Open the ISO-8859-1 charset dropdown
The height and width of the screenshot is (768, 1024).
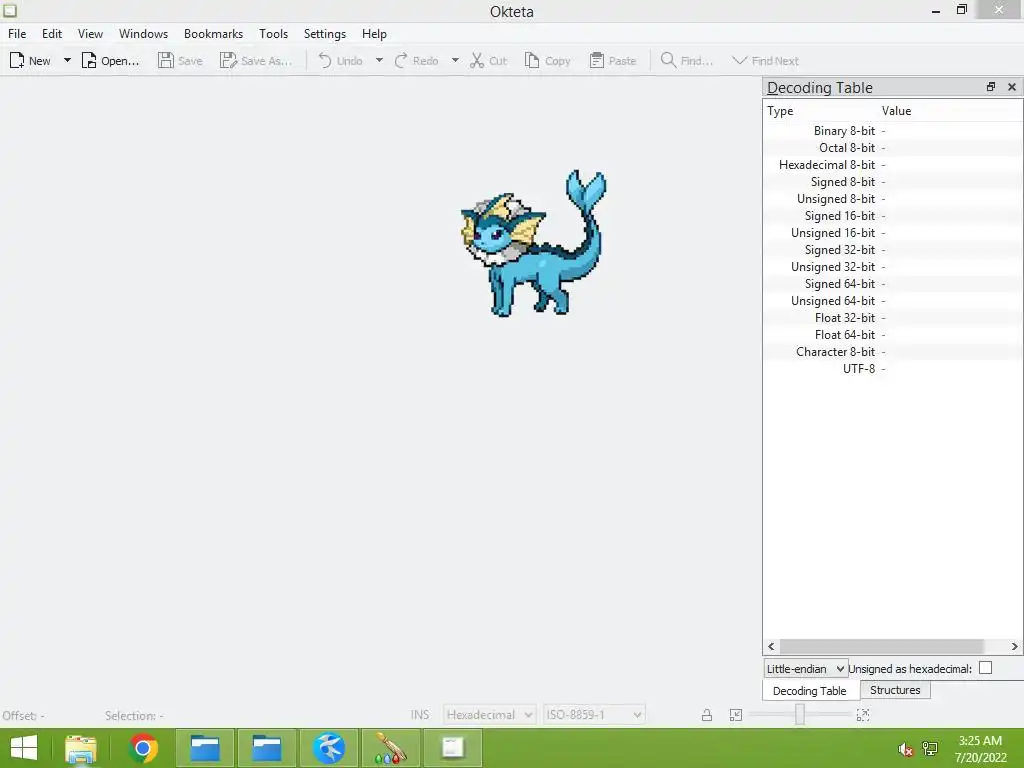click(x=594, y=714)
